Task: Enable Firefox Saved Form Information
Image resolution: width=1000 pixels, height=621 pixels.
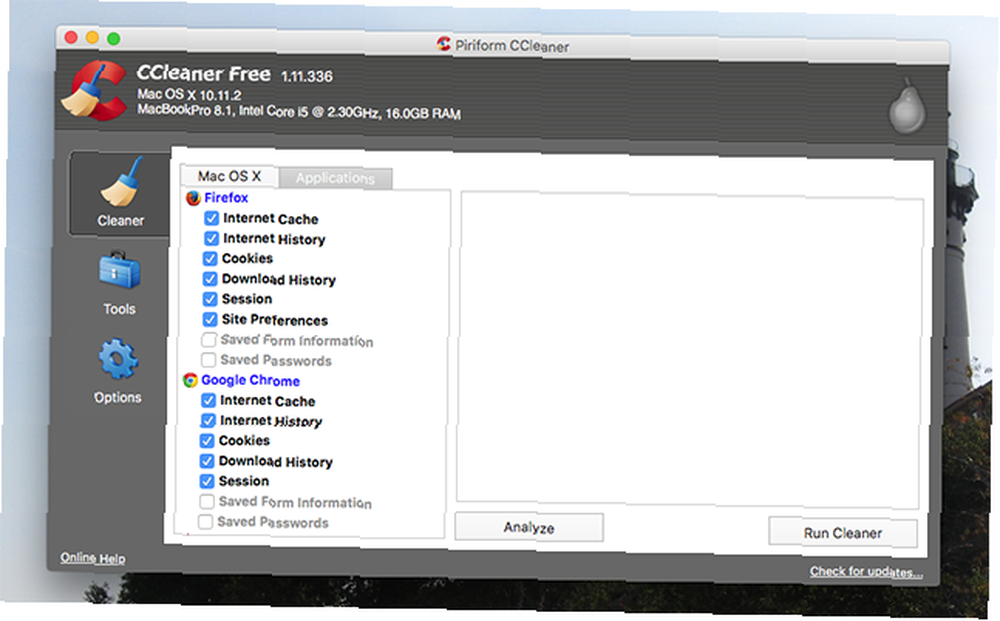Action: tap(209, 340)
